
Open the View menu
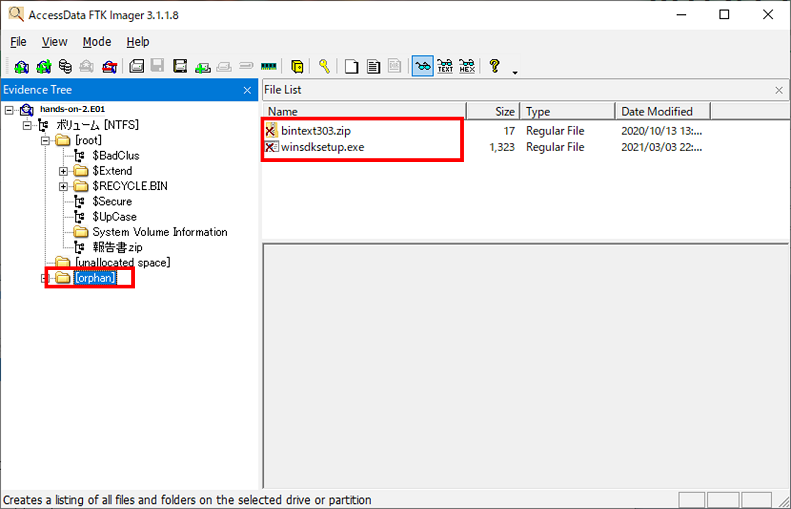coord(54,42)
